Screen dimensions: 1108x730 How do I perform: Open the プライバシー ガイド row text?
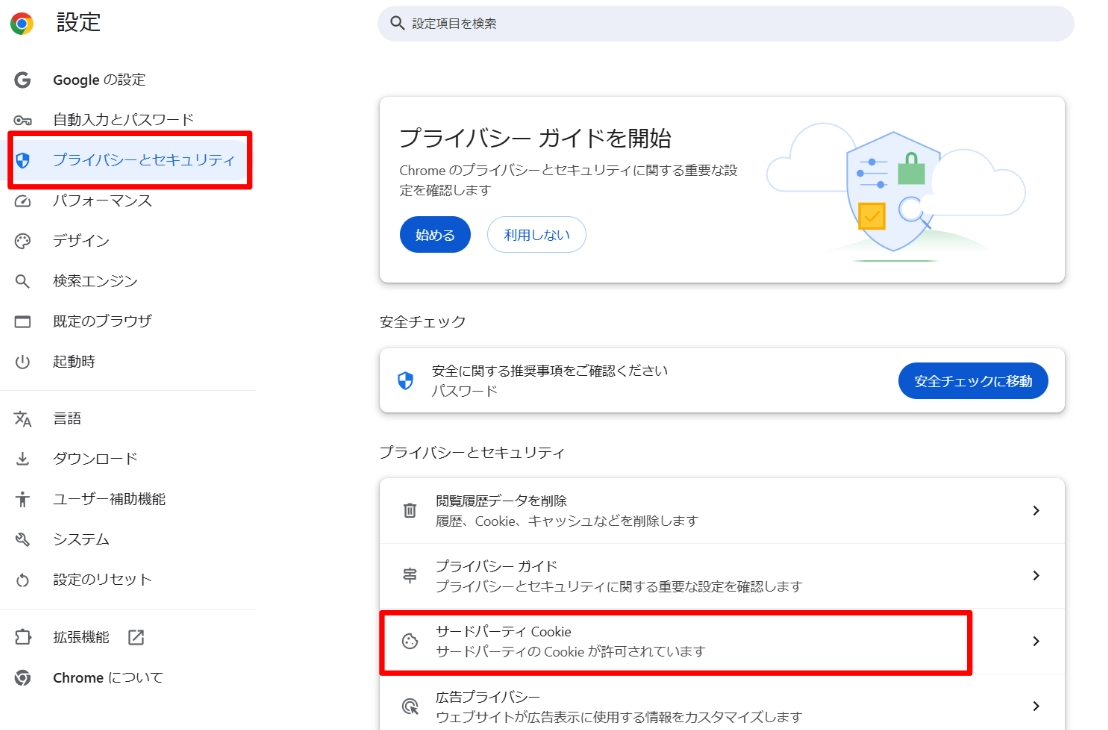[618, 576]
